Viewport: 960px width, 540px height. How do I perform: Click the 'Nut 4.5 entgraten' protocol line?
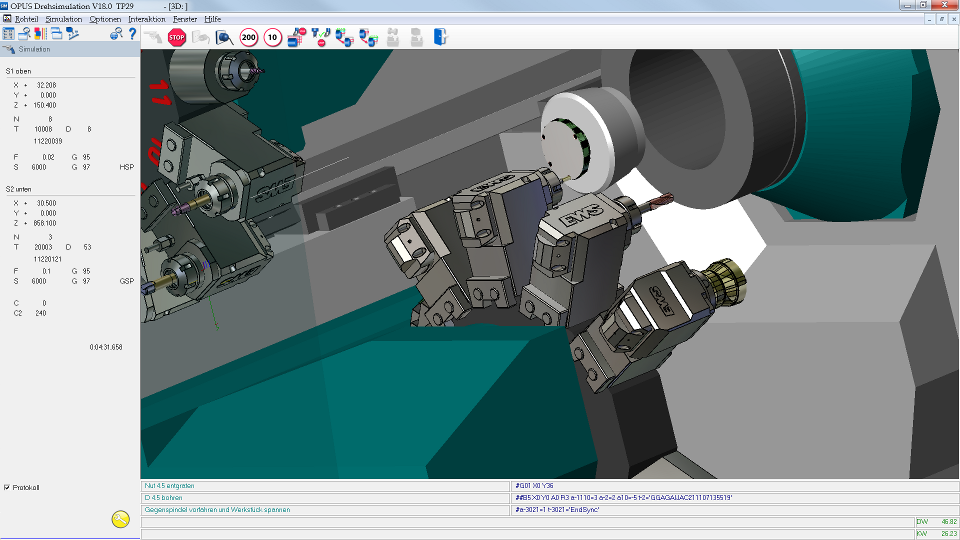click(325, 486)
